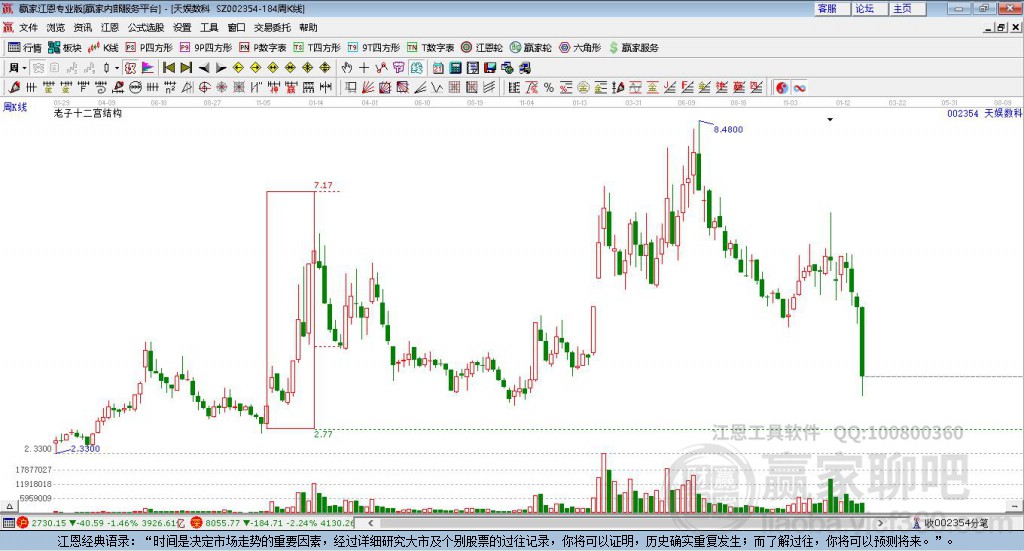Collapse volume panel with triangle button
Screen dimensions: 1024x551
coord(8,506)
